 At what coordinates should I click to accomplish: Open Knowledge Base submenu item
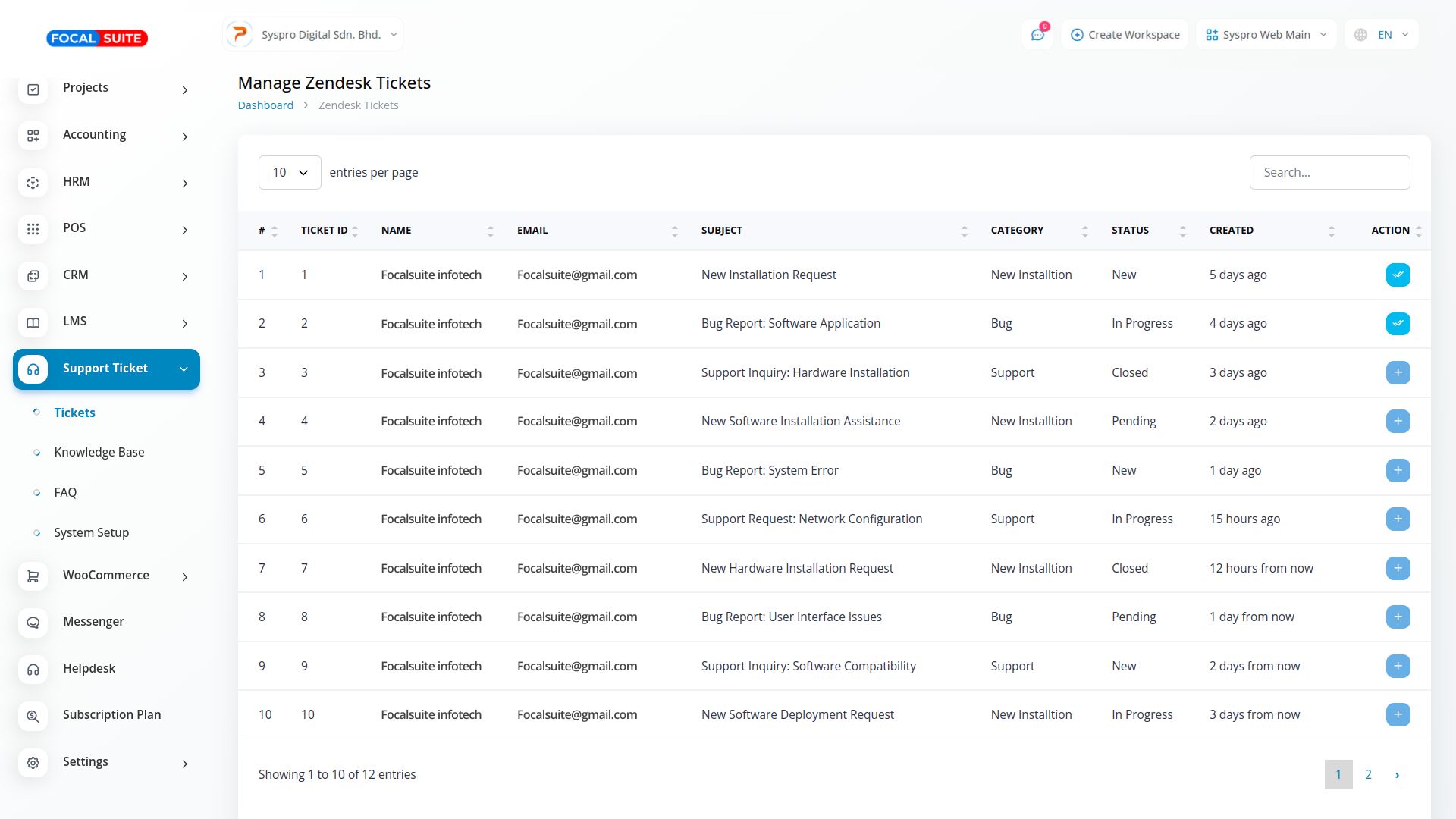tap(99, 453)
